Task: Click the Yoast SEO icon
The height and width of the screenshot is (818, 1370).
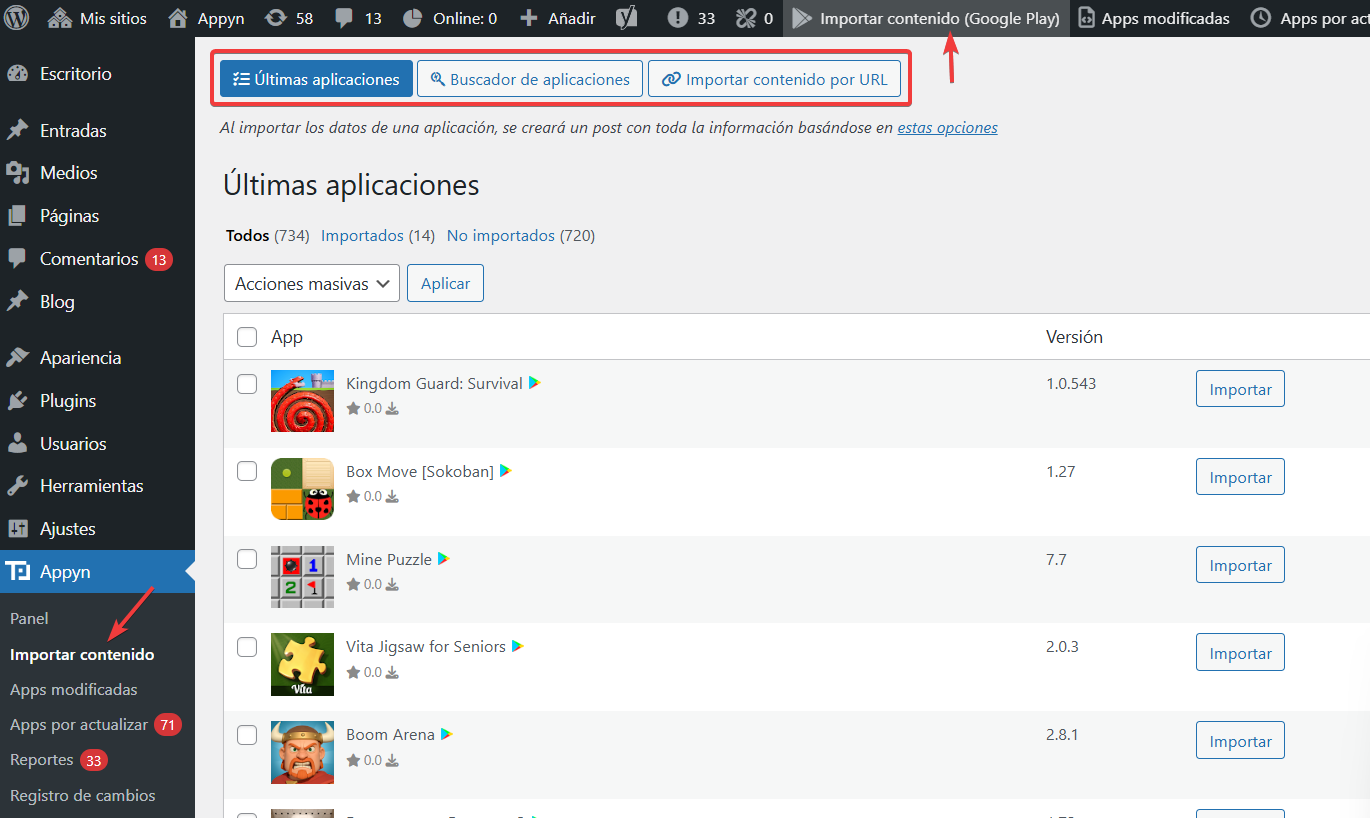Action: click(627, 18)
